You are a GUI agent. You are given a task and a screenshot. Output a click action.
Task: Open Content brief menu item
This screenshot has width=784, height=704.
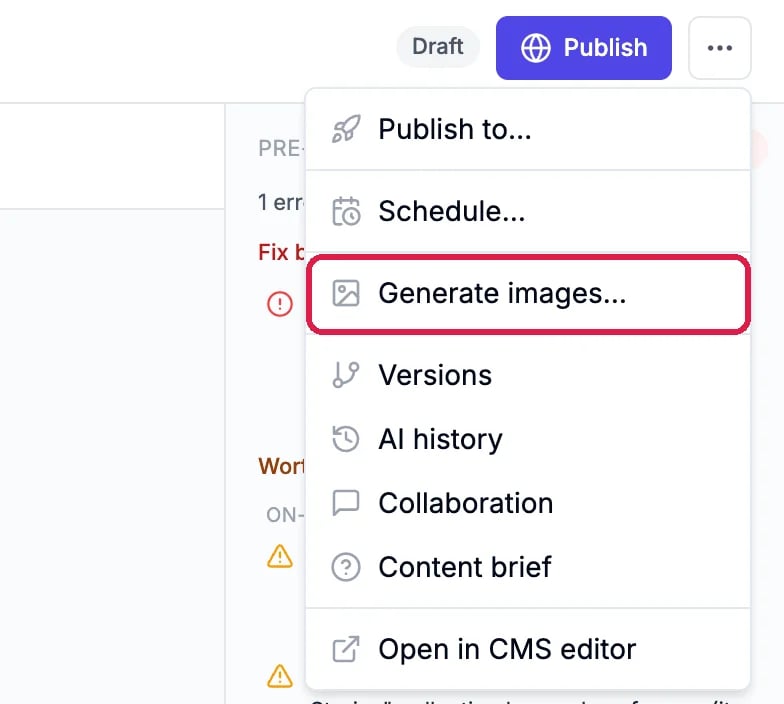tap(528, 567)
